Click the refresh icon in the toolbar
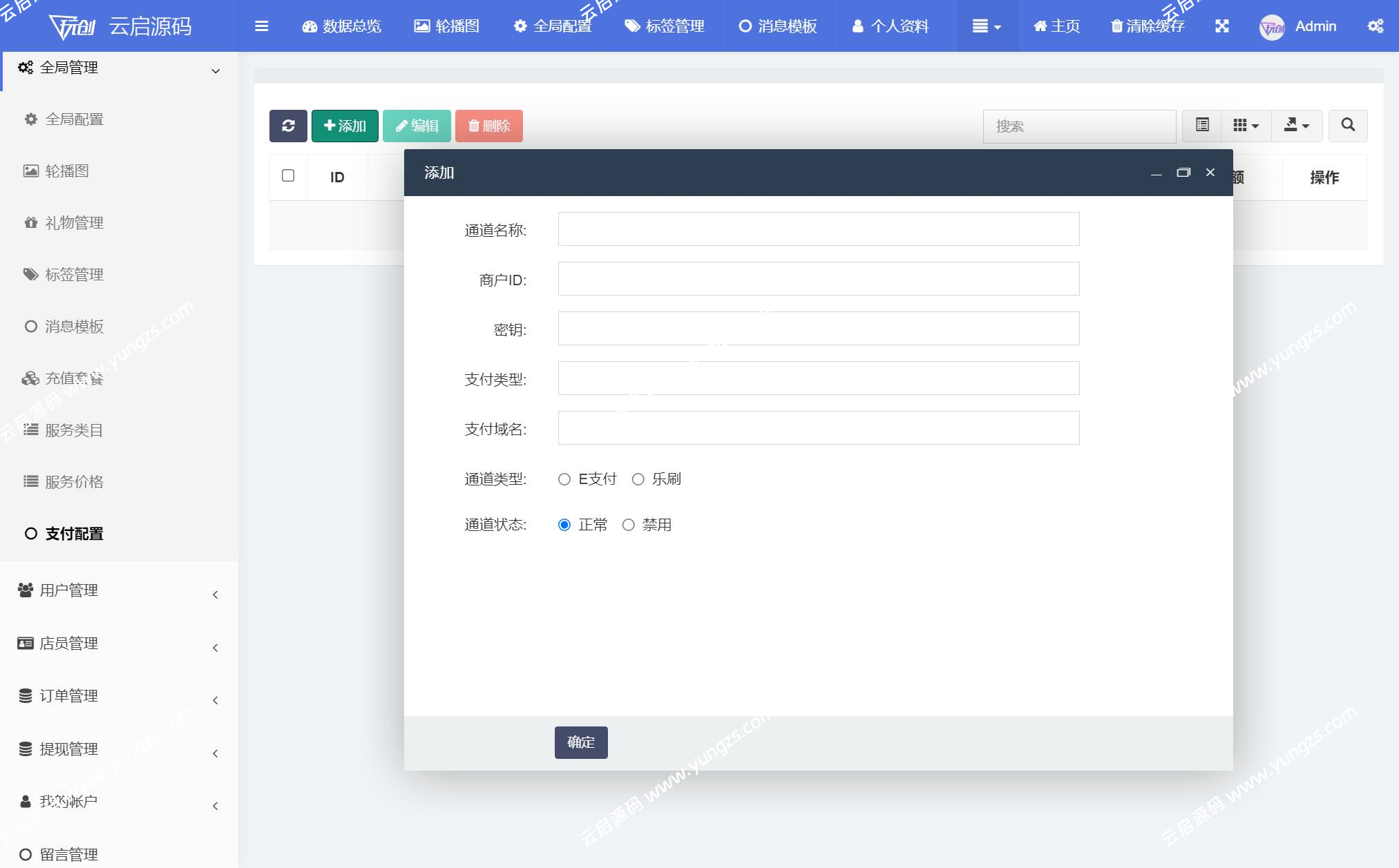The image size is (1399, 868). [288, 126]
